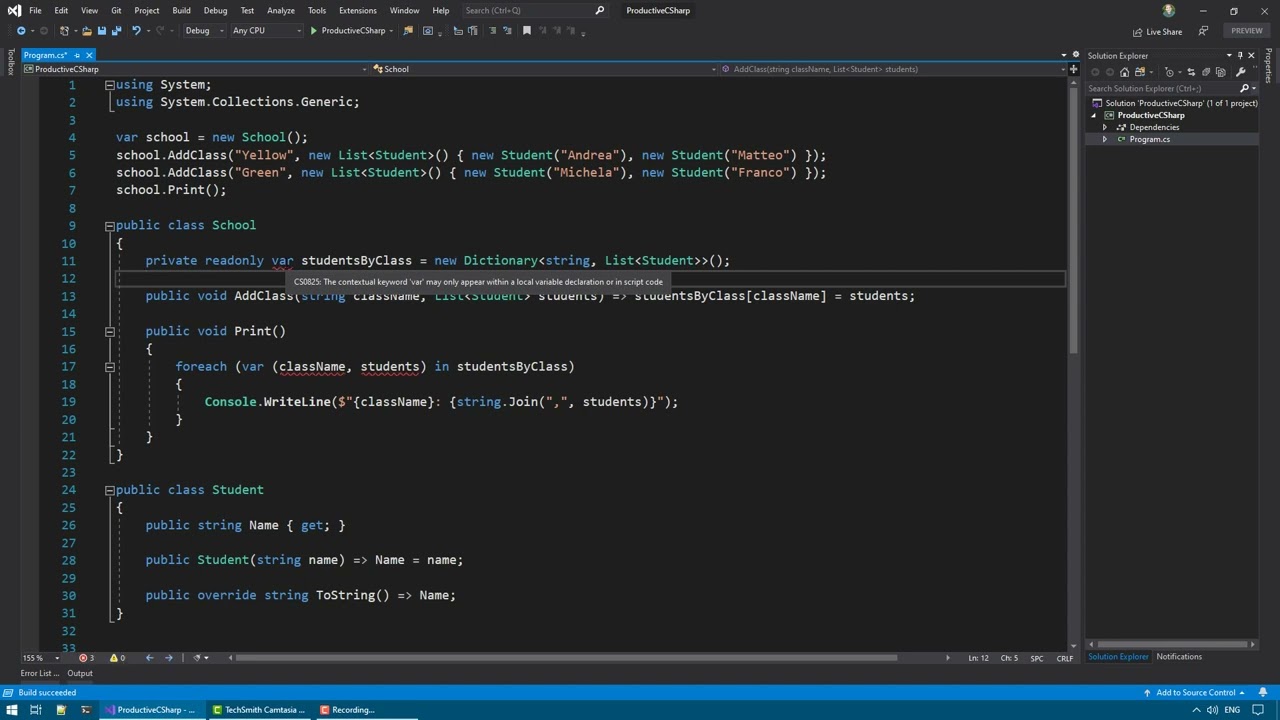Viewport: 1280px width, 720px height.
Task: Collapse the School class outlining region
Action: point(110,226)
